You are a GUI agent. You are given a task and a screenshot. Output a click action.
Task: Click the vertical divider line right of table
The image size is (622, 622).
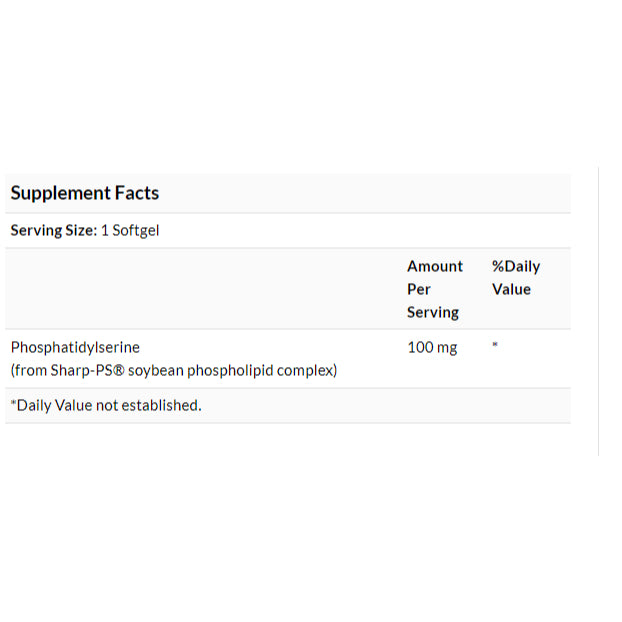point(598,310)
